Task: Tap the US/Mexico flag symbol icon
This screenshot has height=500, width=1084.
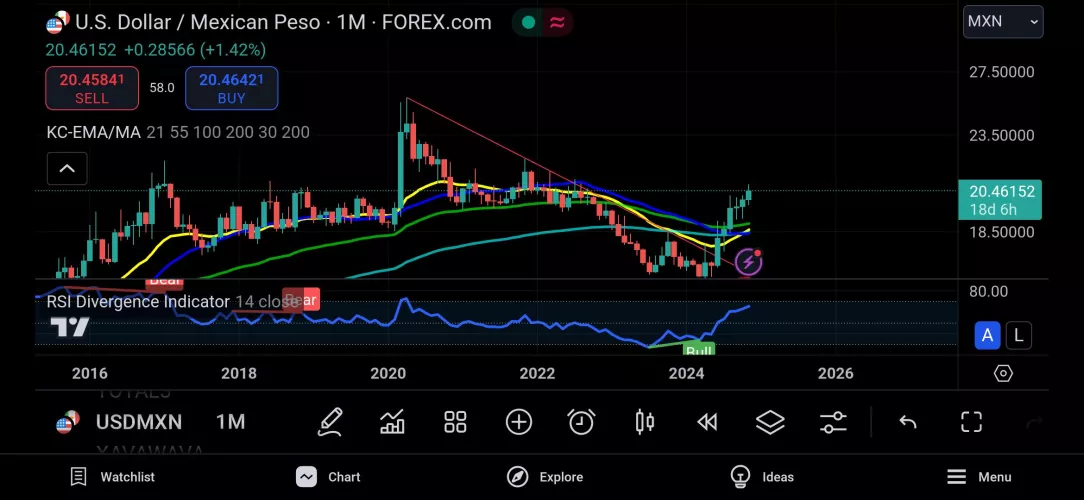Action: pos(58,22)
